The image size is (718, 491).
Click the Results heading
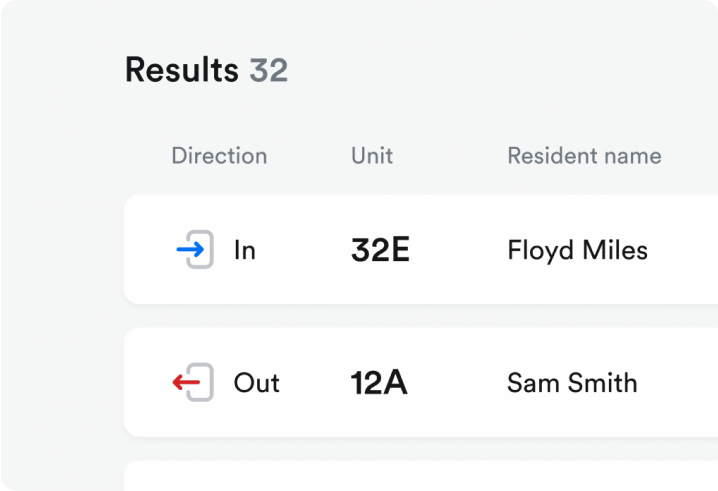[182, 70]
